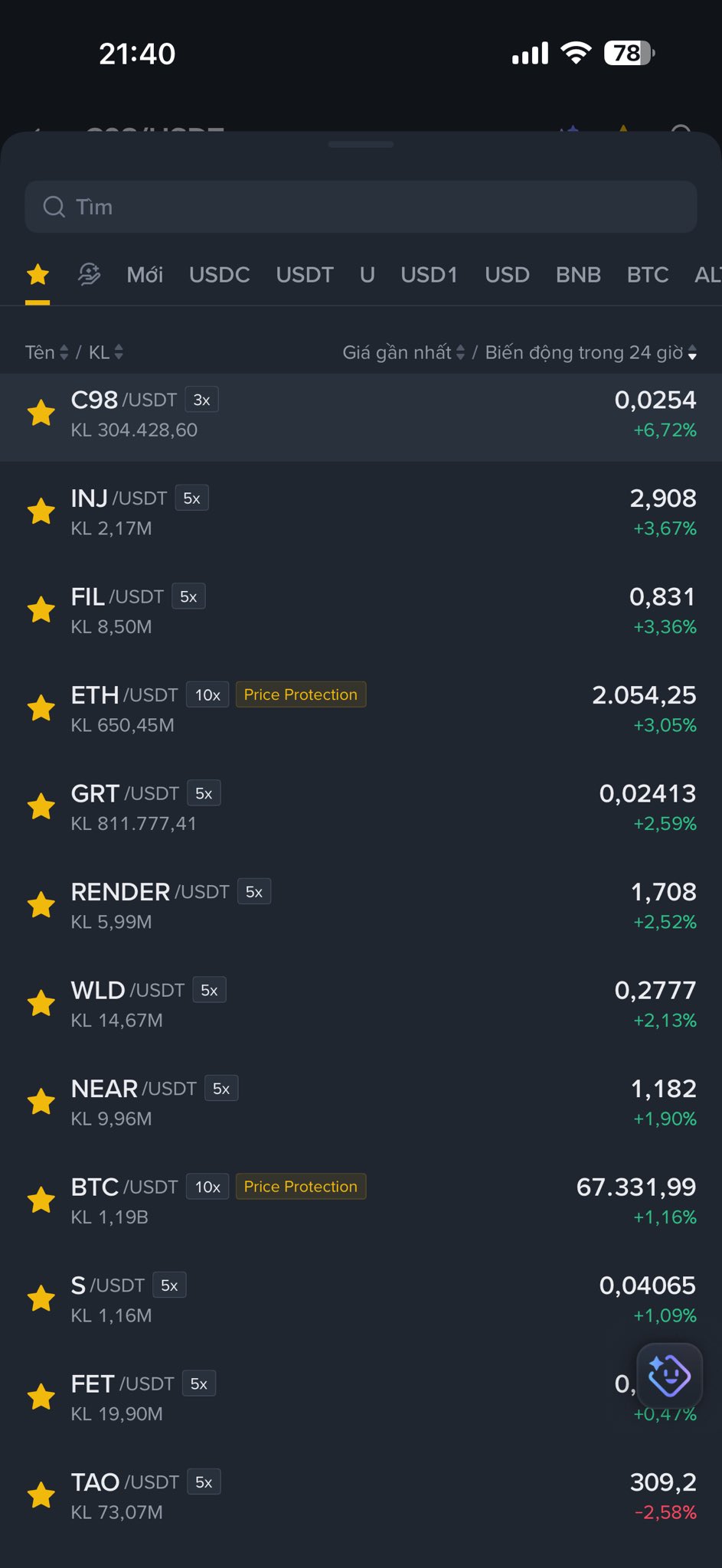
Task: Sort by KL volume column
Action: [x=106, y=352]
